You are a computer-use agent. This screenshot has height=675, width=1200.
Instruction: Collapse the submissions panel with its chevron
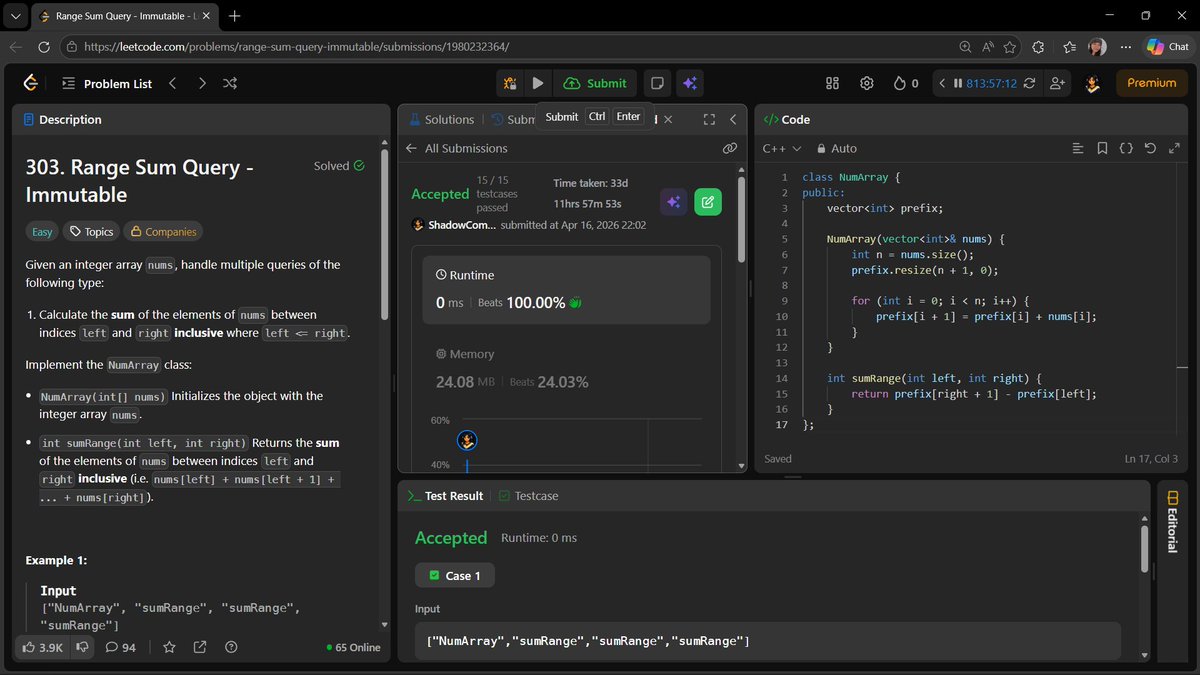[x=733, y=119]
